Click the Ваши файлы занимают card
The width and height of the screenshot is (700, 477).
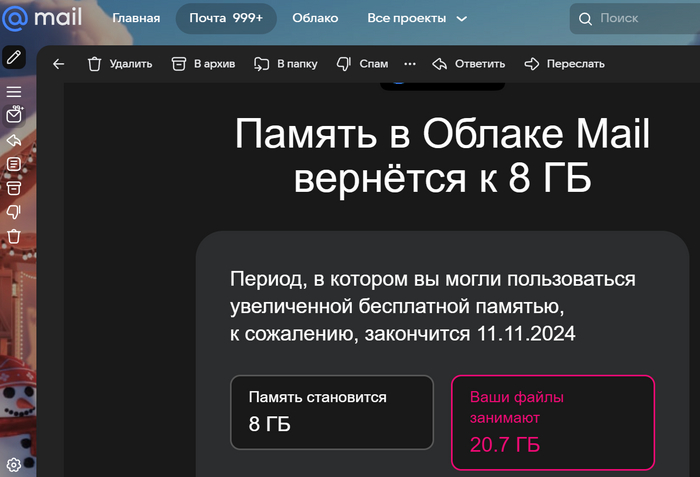click(x=553, y=423)
